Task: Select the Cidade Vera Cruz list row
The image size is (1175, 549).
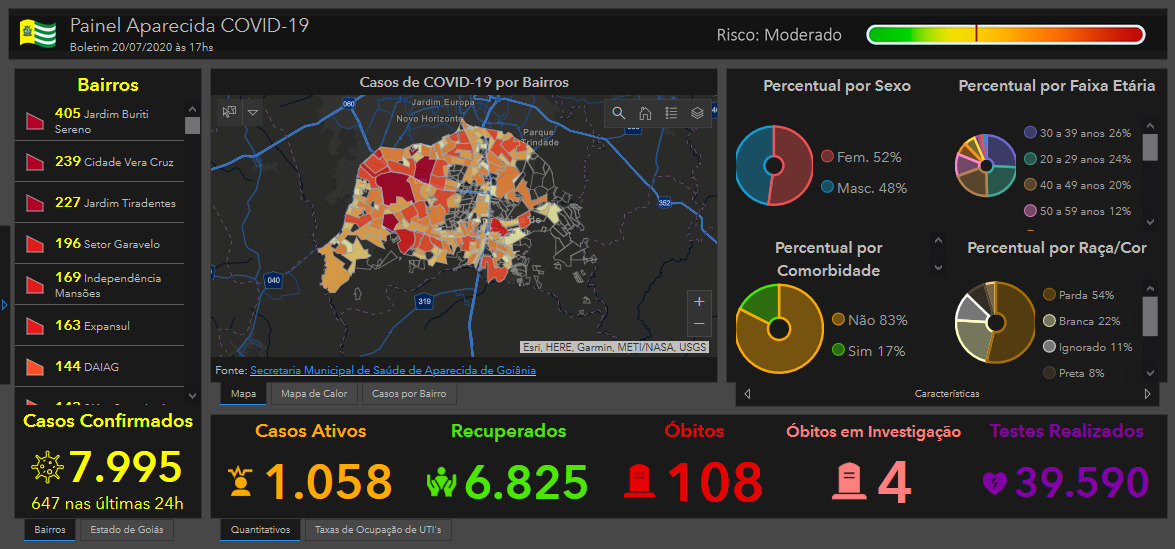Action: pyautogui.click(x=100, y=162)
